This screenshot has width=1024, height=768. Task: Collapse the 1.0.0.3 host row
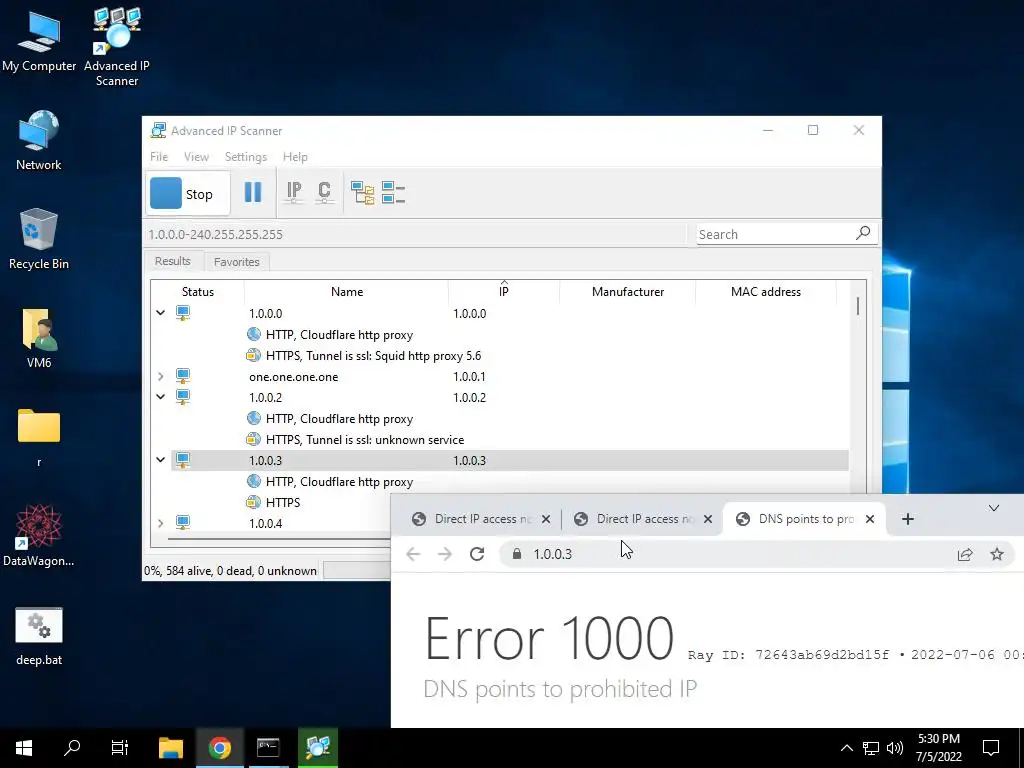(x=161, y=460)
